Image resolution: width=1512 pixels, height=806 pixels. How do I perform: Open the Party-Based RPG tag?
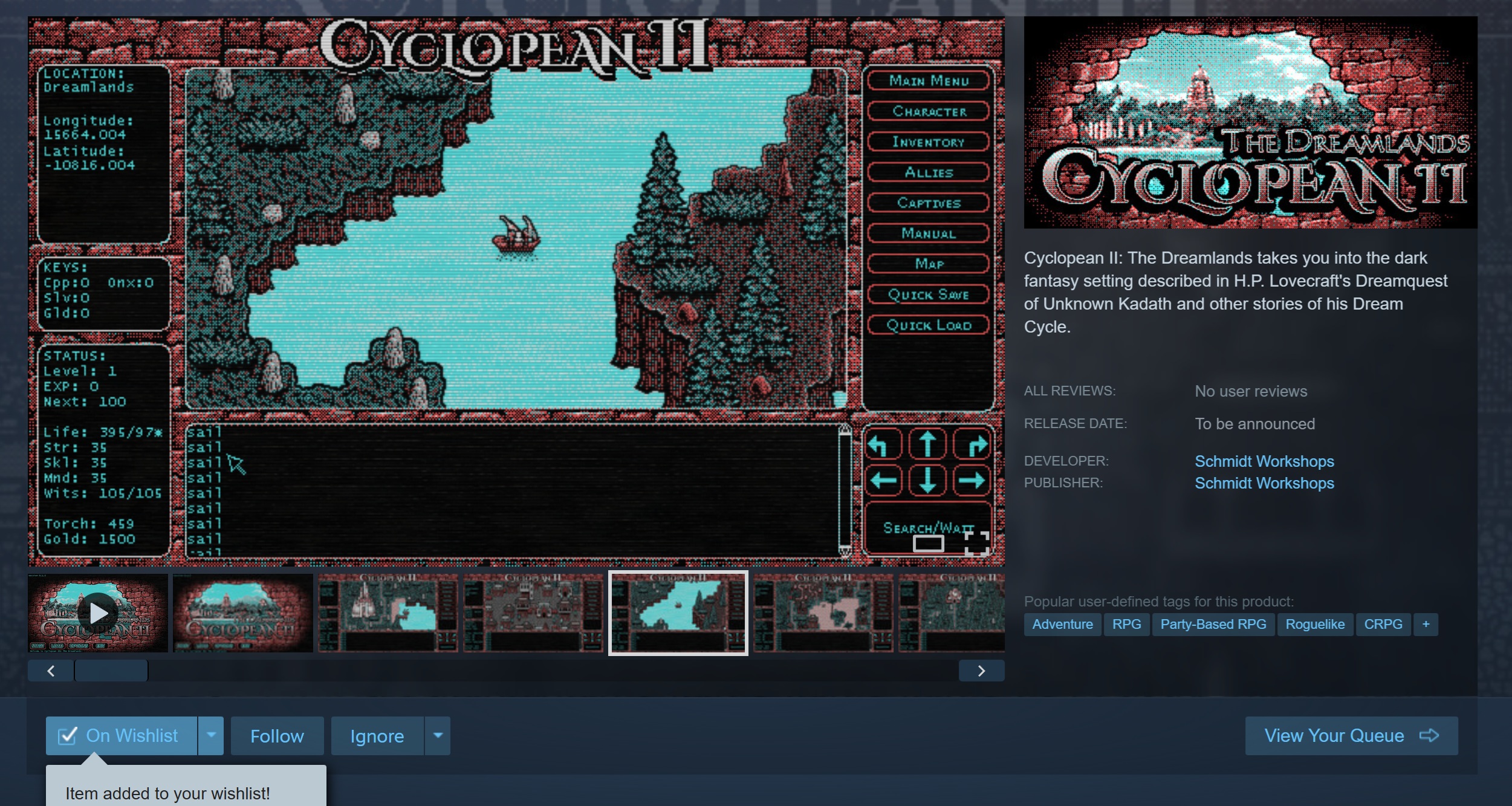[1213, 624]
